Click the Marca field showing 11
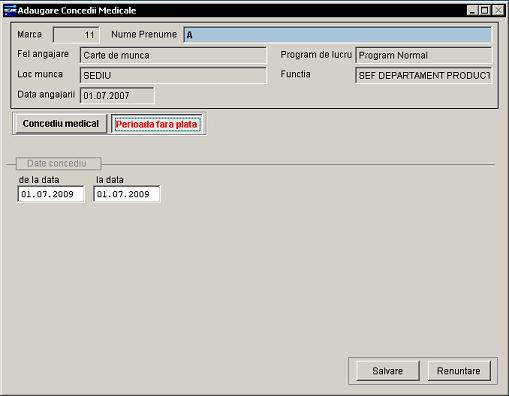This screenshot has width=509, height=396. point(76,35)
